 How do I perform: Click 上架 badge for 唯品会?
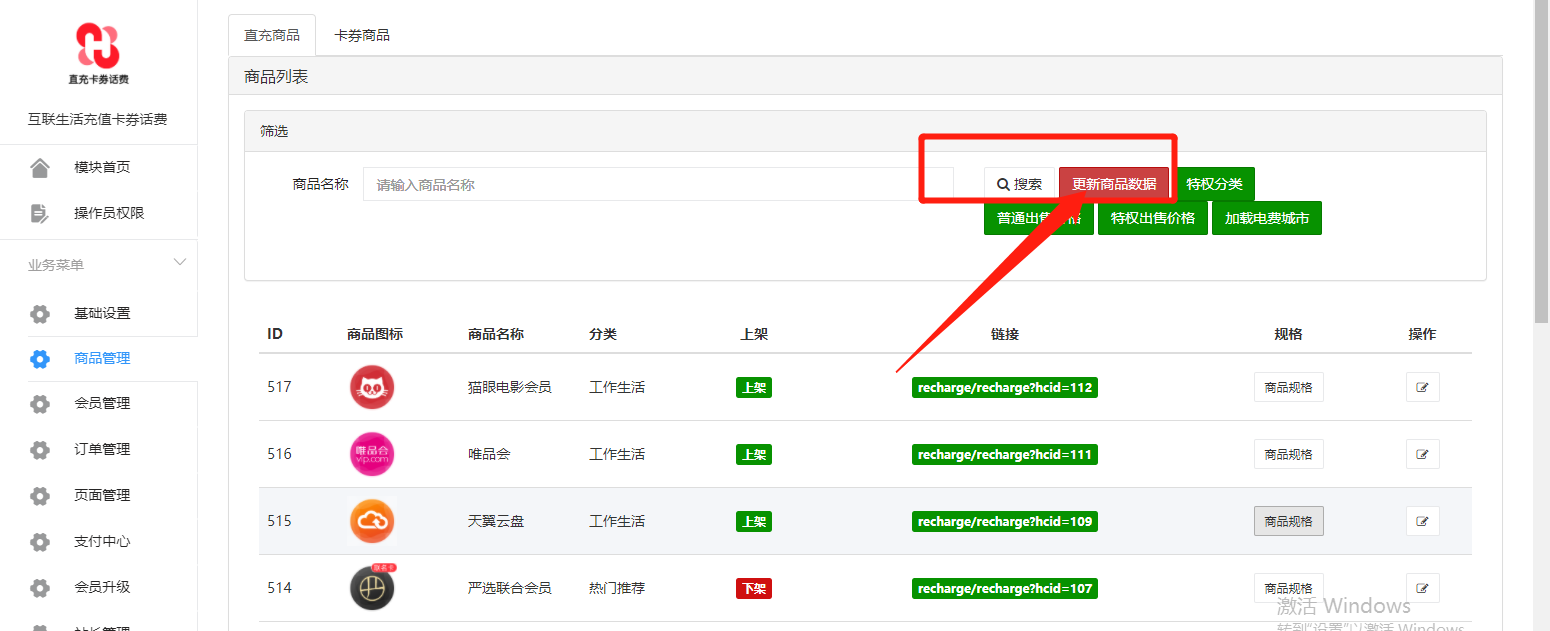754,455
